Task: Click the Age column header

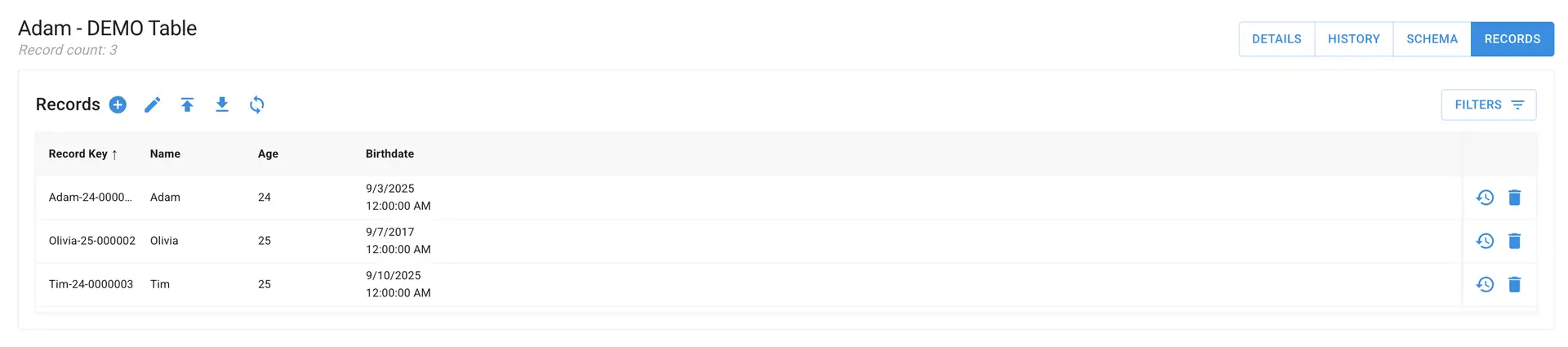Action: pos(268,153)
